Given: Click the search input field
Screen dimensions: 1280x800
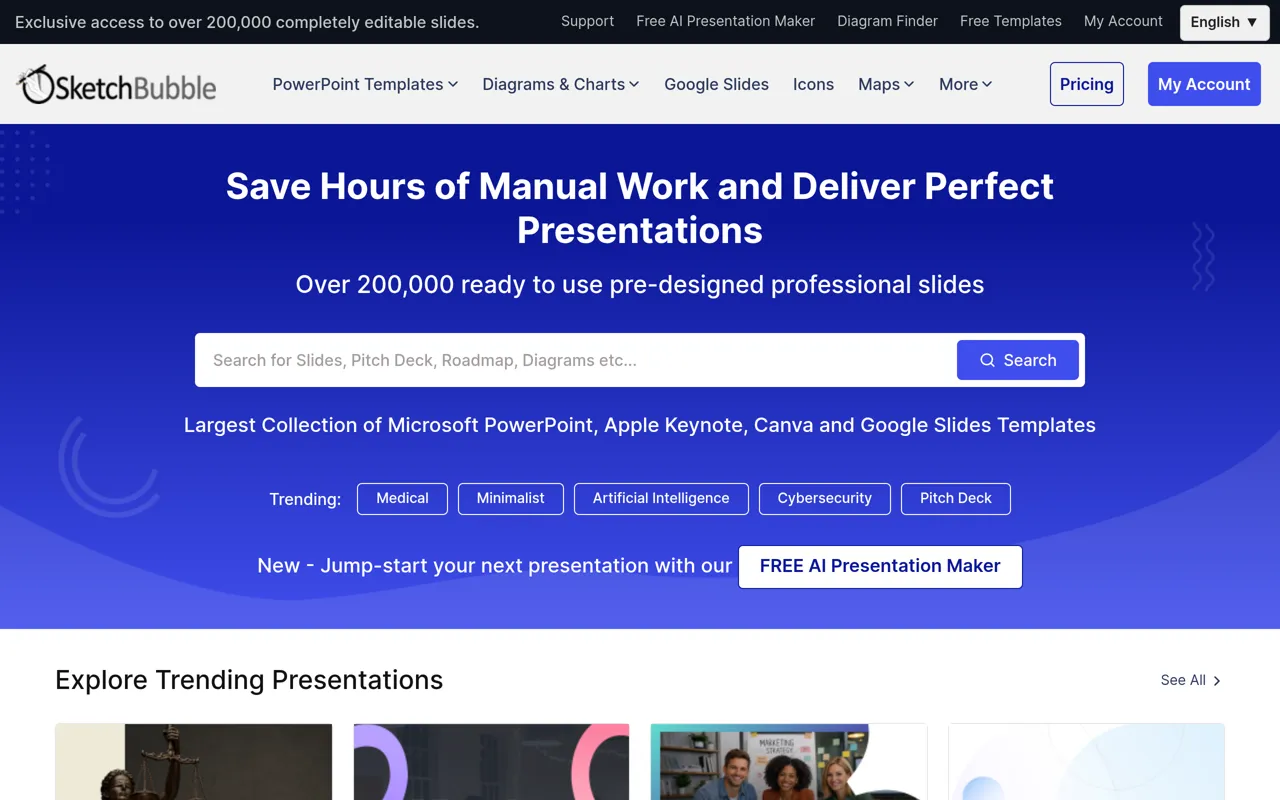Looking at the screenshot, I should click(576, 360).
